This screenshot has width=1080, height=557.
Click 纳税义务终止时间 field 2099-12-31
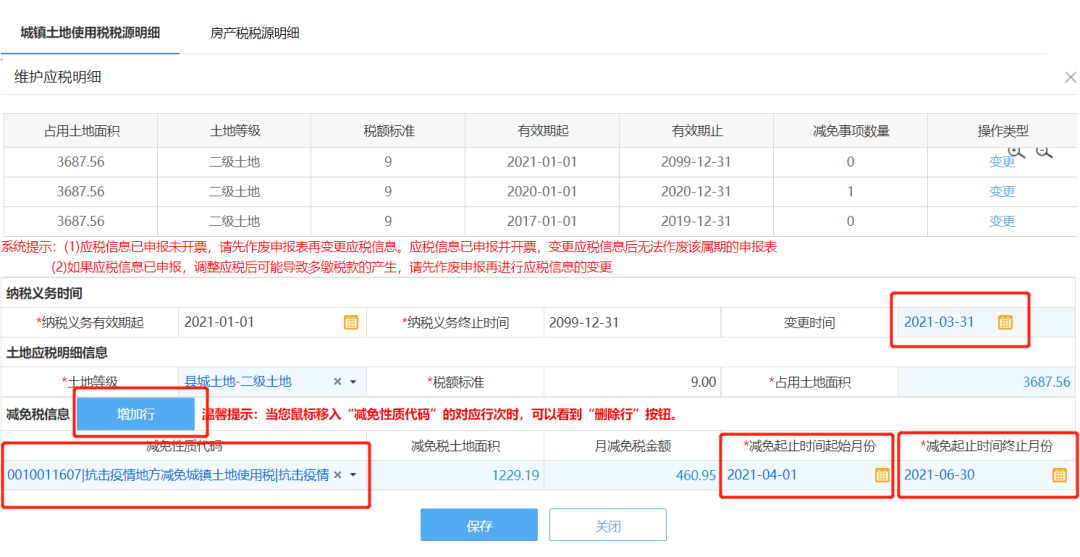coord(632,322)
